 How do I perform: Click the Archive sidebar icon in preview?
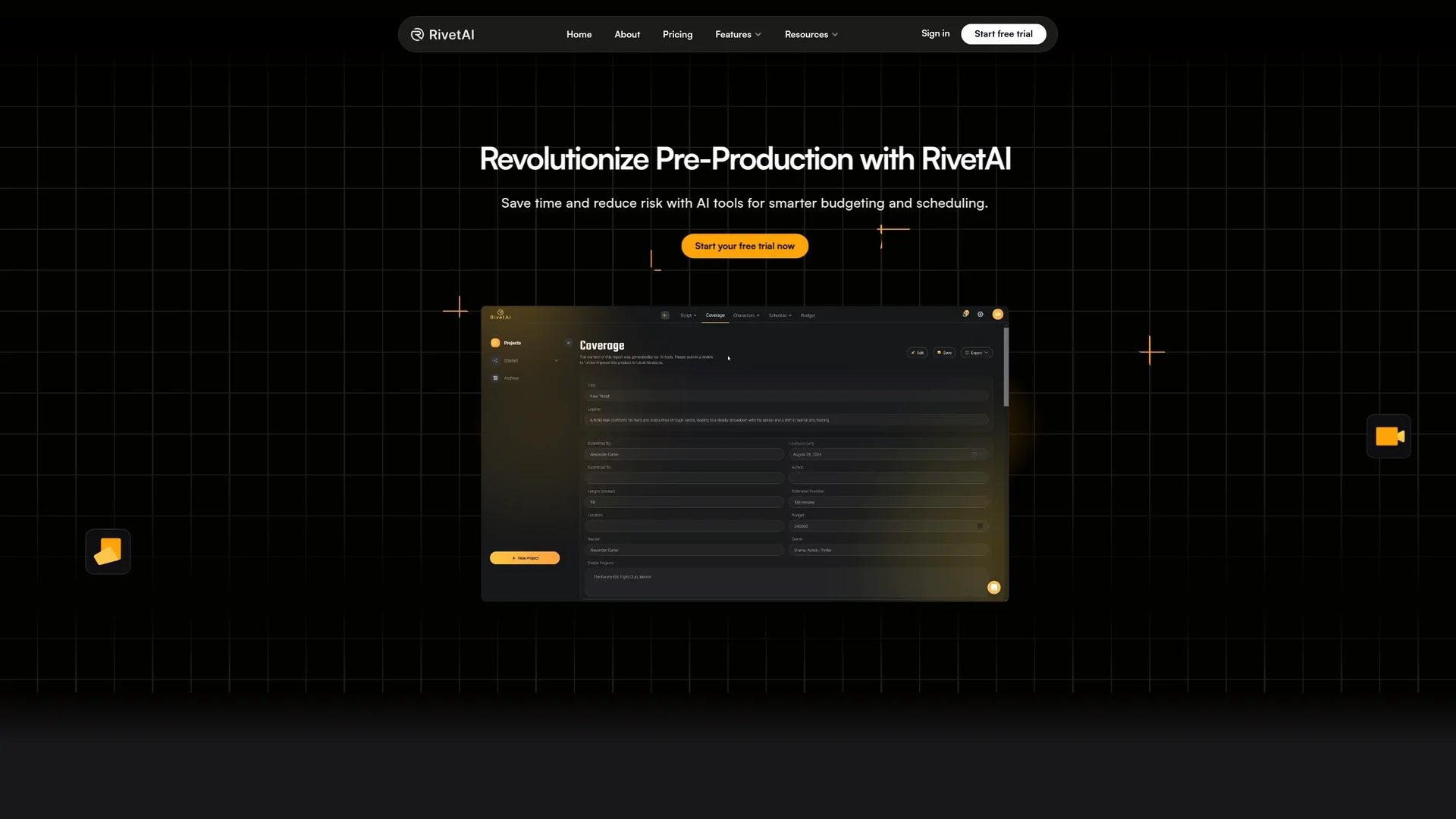pos(495,378)
